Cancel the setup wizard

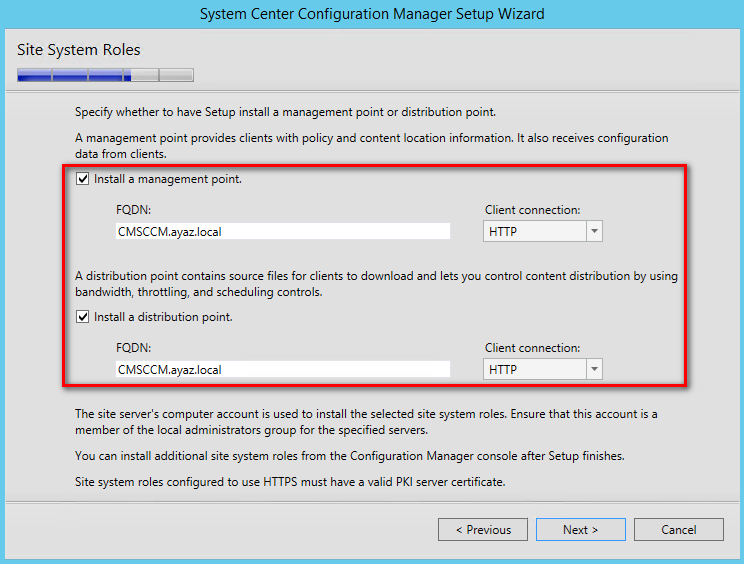point(679,529)
